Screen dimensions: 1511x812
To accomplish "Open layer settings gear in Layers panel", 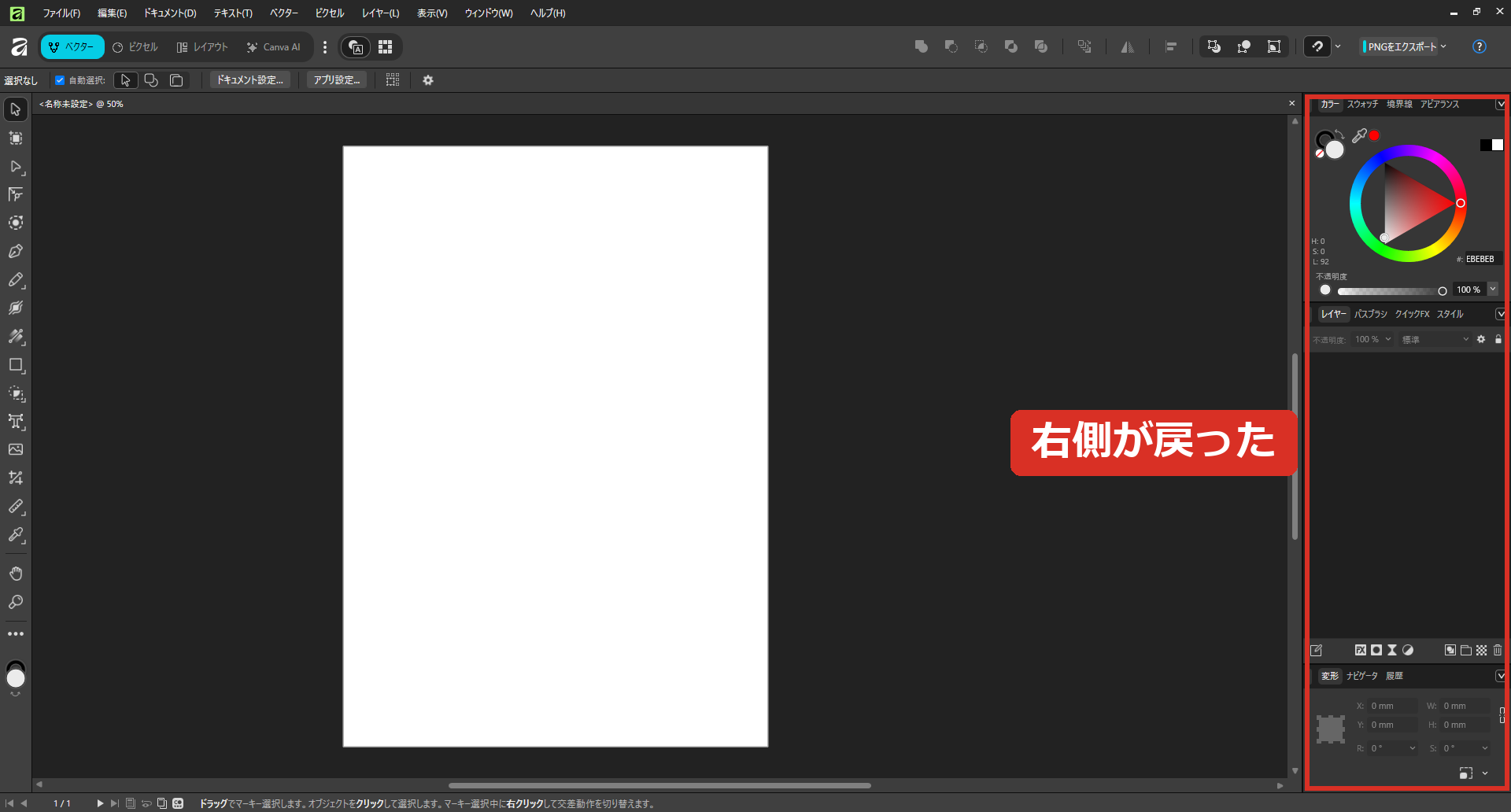I will tap(1481, 339).
